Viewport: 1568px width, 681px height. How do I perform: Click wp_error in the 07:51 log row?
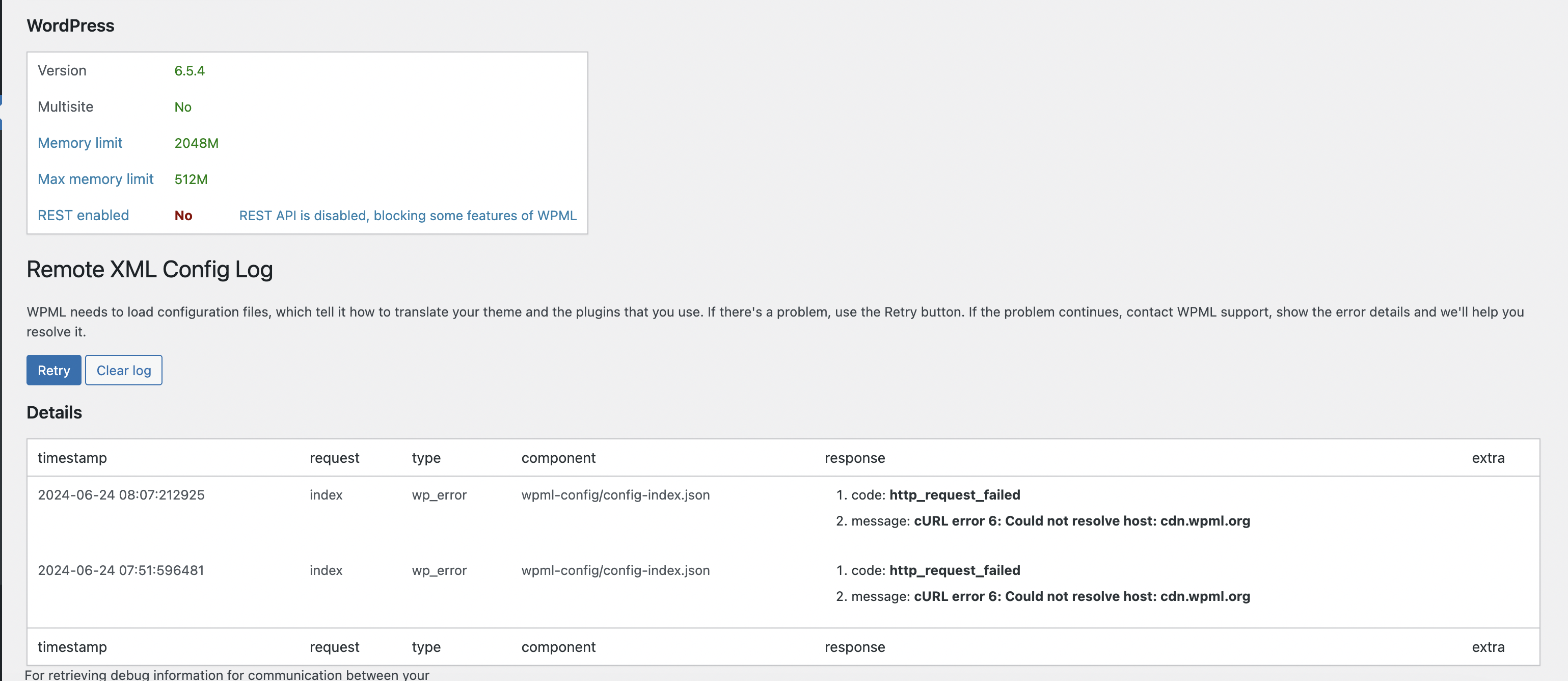(439, 571)
